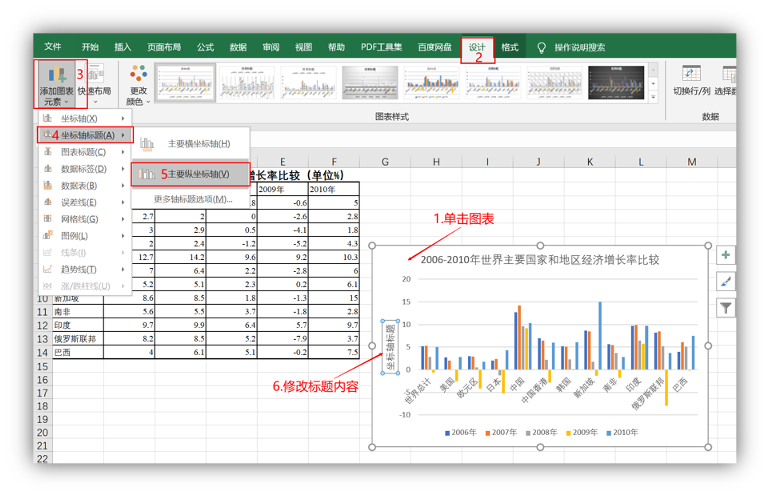Image resolution: width=768 pixels, height=495 pixels.
Task: Open 更多轴标题选项(M)... entry
Action: click(192, 199)
